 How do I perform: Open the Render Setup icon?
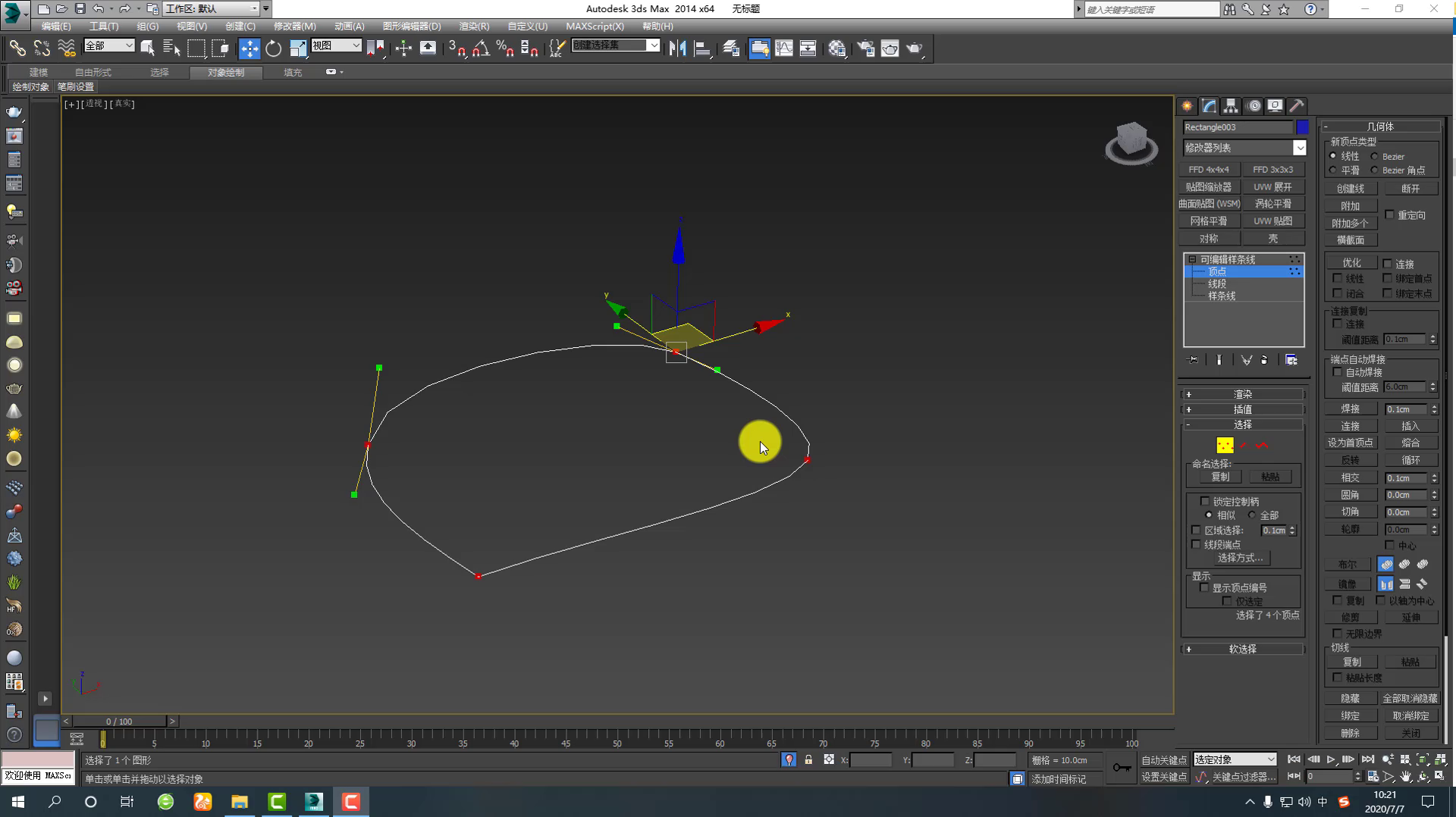pos(865,49)
